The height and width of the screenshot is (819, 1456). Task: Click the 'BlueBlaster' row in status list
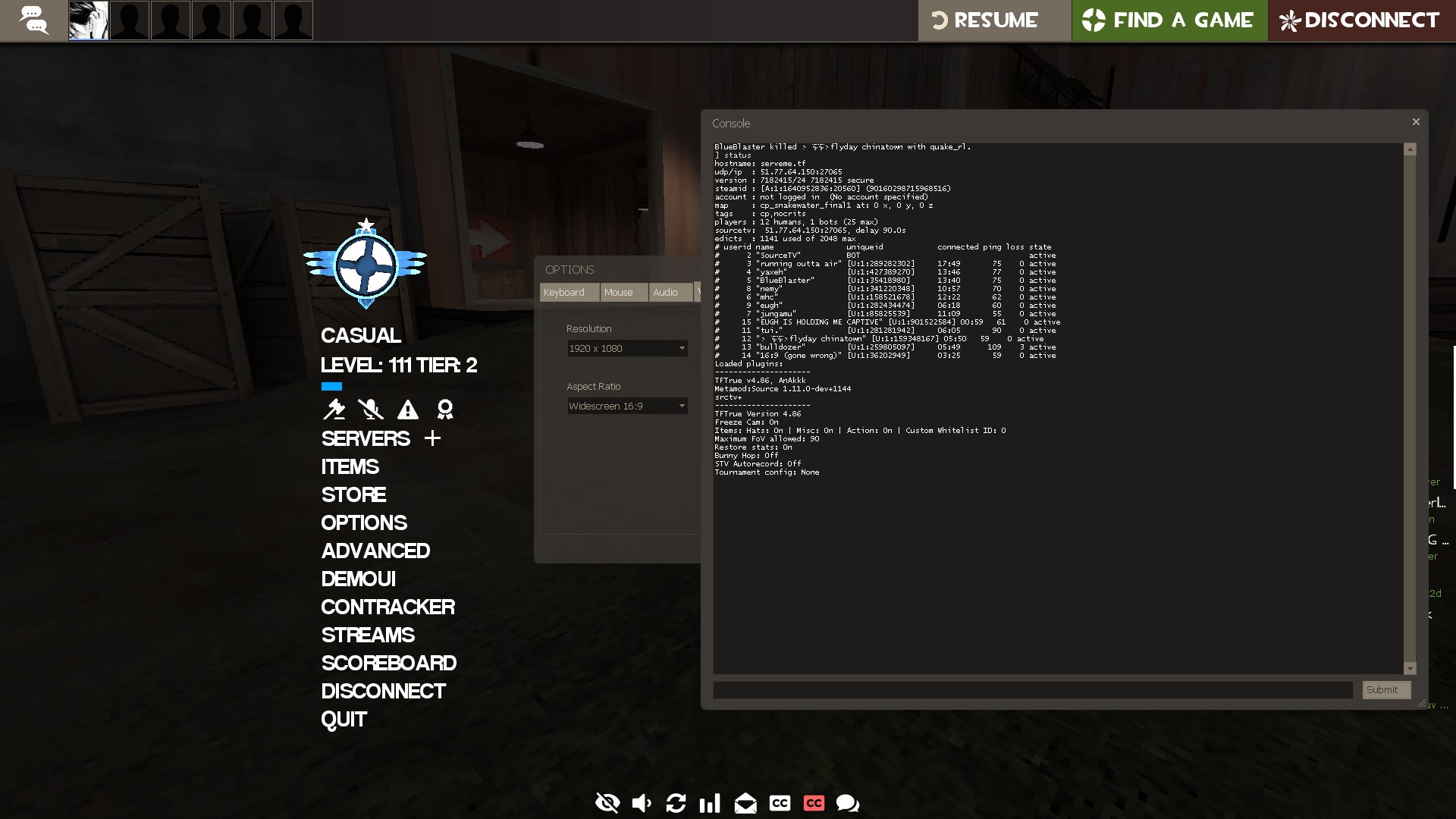[x=885, y=281]
